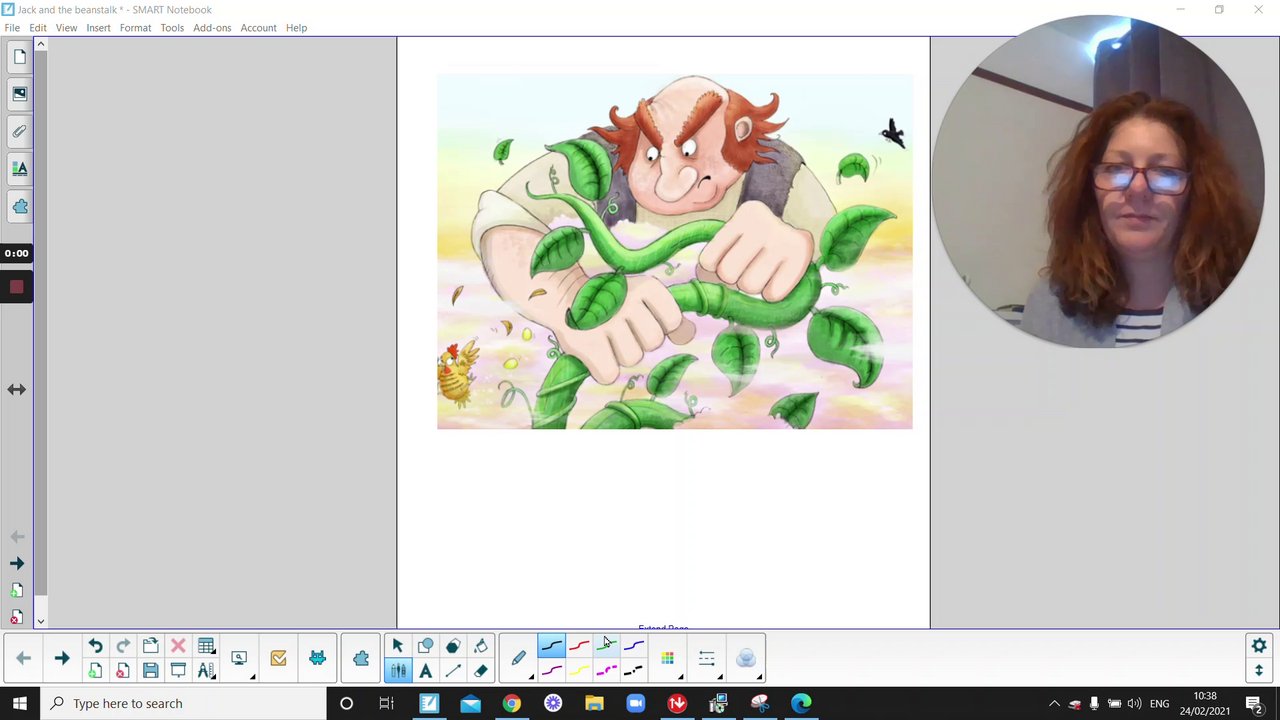Screen dimensions: 1280x720
Task: Insert a table from toolbar
Action: pos(206,646)
